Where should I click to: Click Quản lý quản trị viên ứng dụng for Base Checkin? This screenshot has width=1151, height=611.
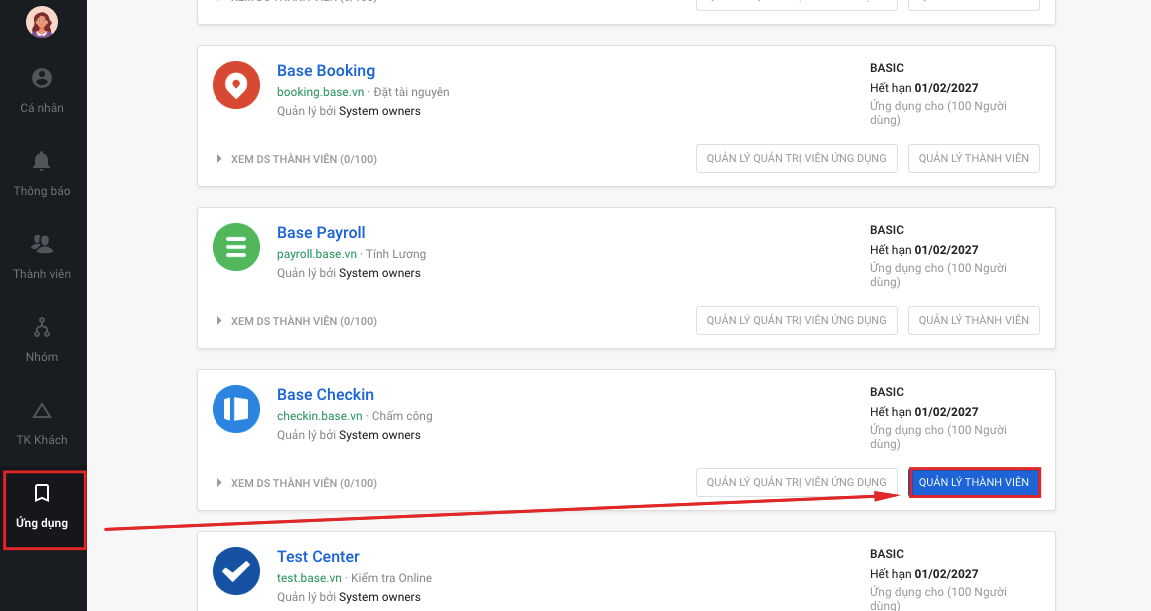tap(796, 482)
